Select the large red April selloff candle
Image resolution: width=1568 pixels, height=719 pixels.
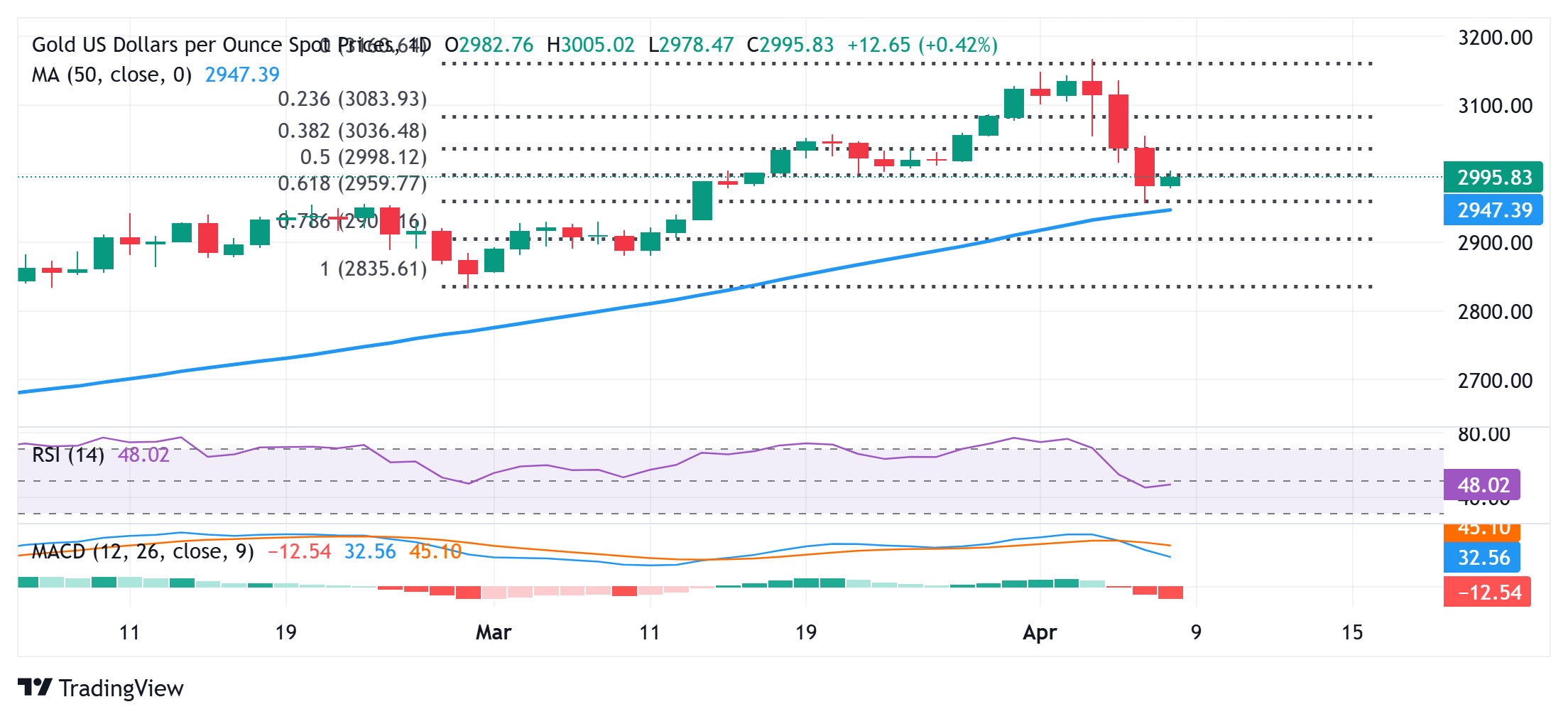(1118, 121)
